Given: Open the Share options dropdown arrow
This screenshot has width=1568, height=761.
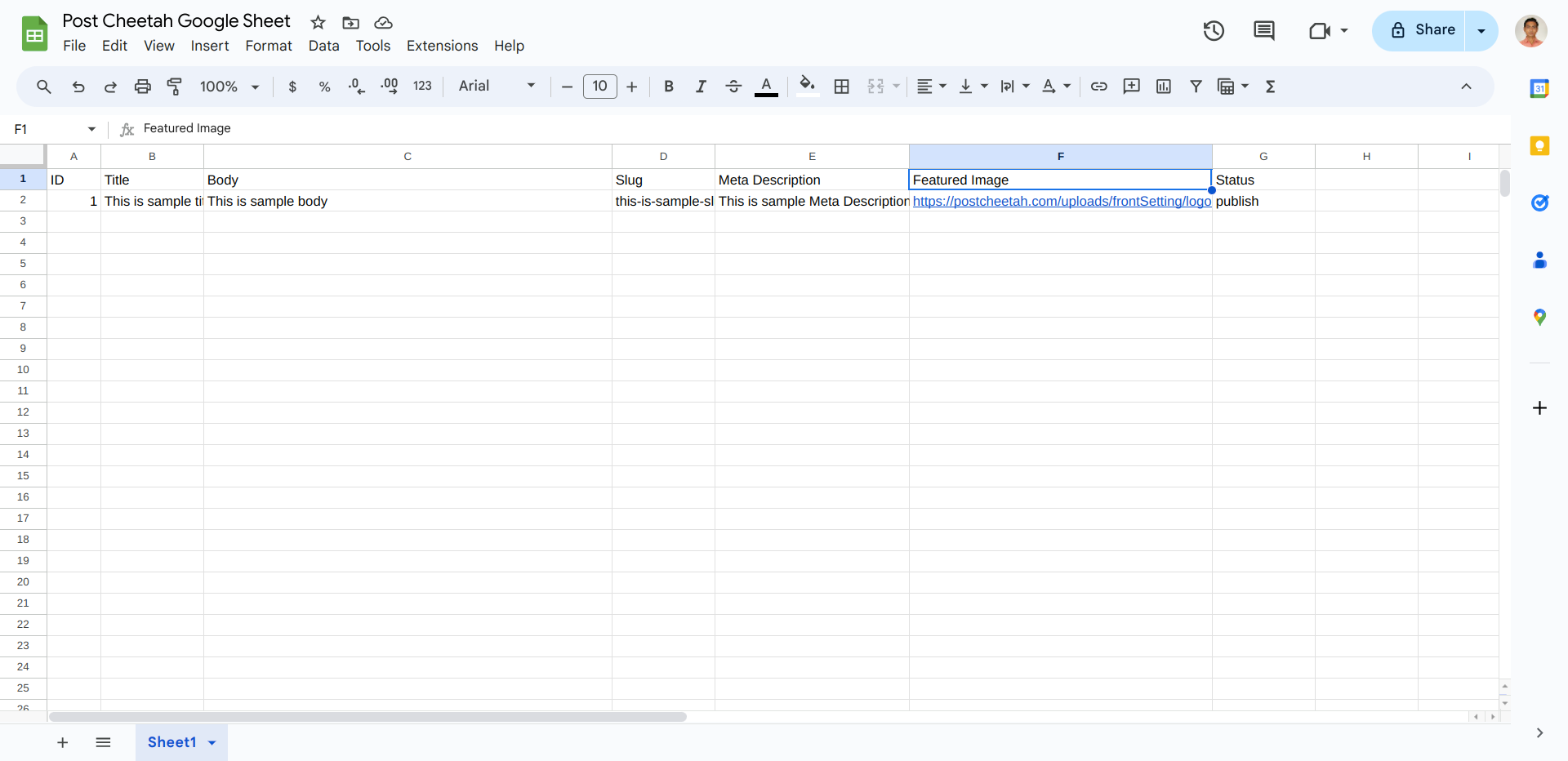Looking at the screenshot, I should click(x=1481, y=31).
